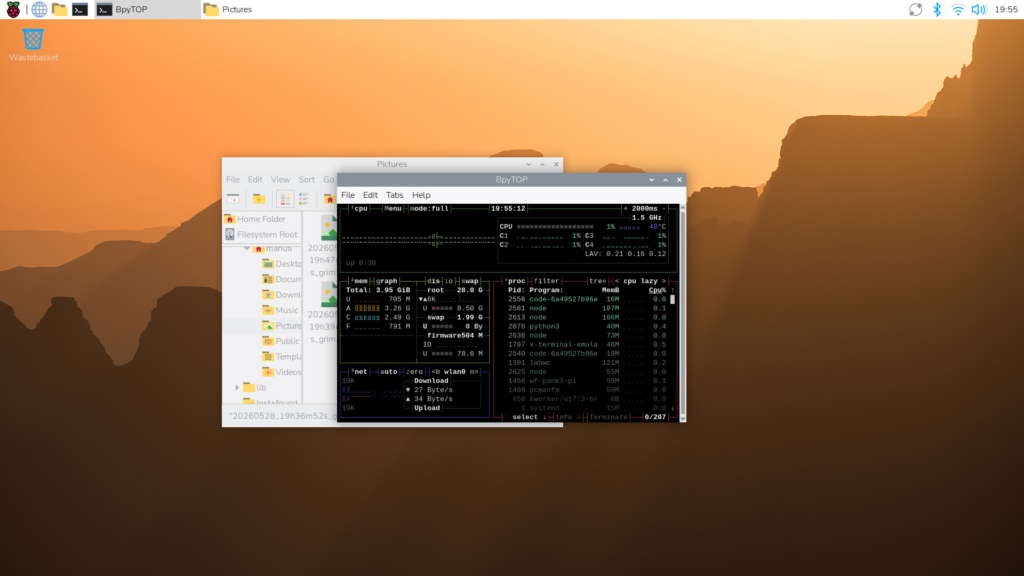Screen dimensions: 1024x576
Task: Launch terminal from the panel launcher
Action: (80, 9)
